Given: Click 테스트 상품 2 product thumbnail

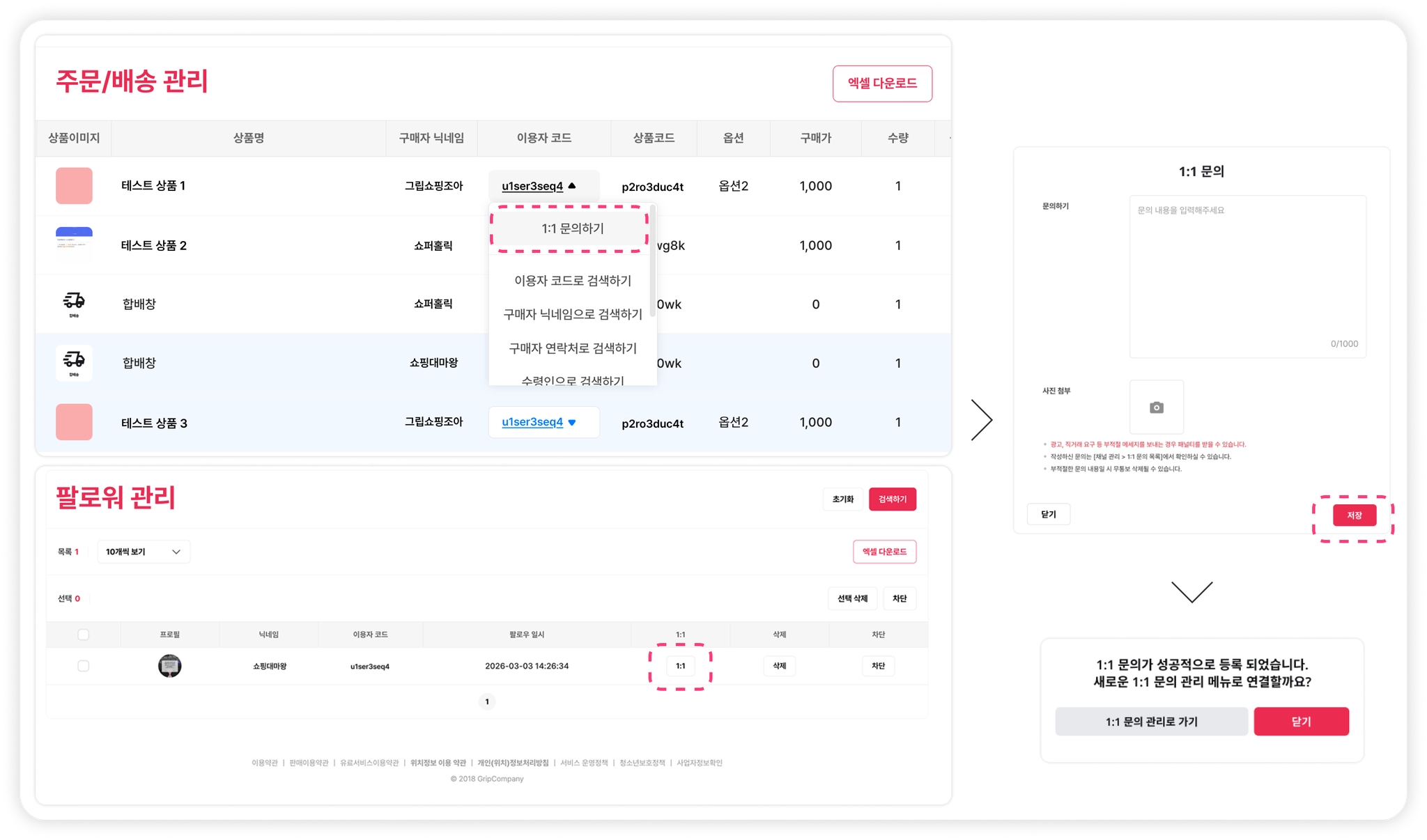Looking at the screenshot, I should click(x=74, y=244).
